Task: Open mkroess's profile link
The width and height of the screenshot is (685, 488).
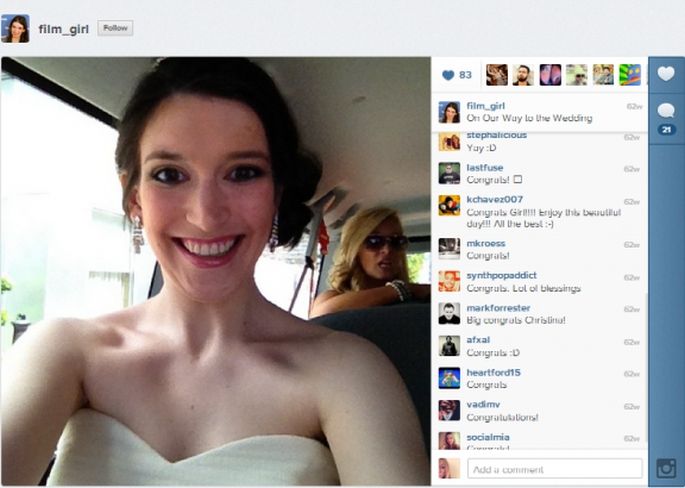Action: tap(486, 243)
